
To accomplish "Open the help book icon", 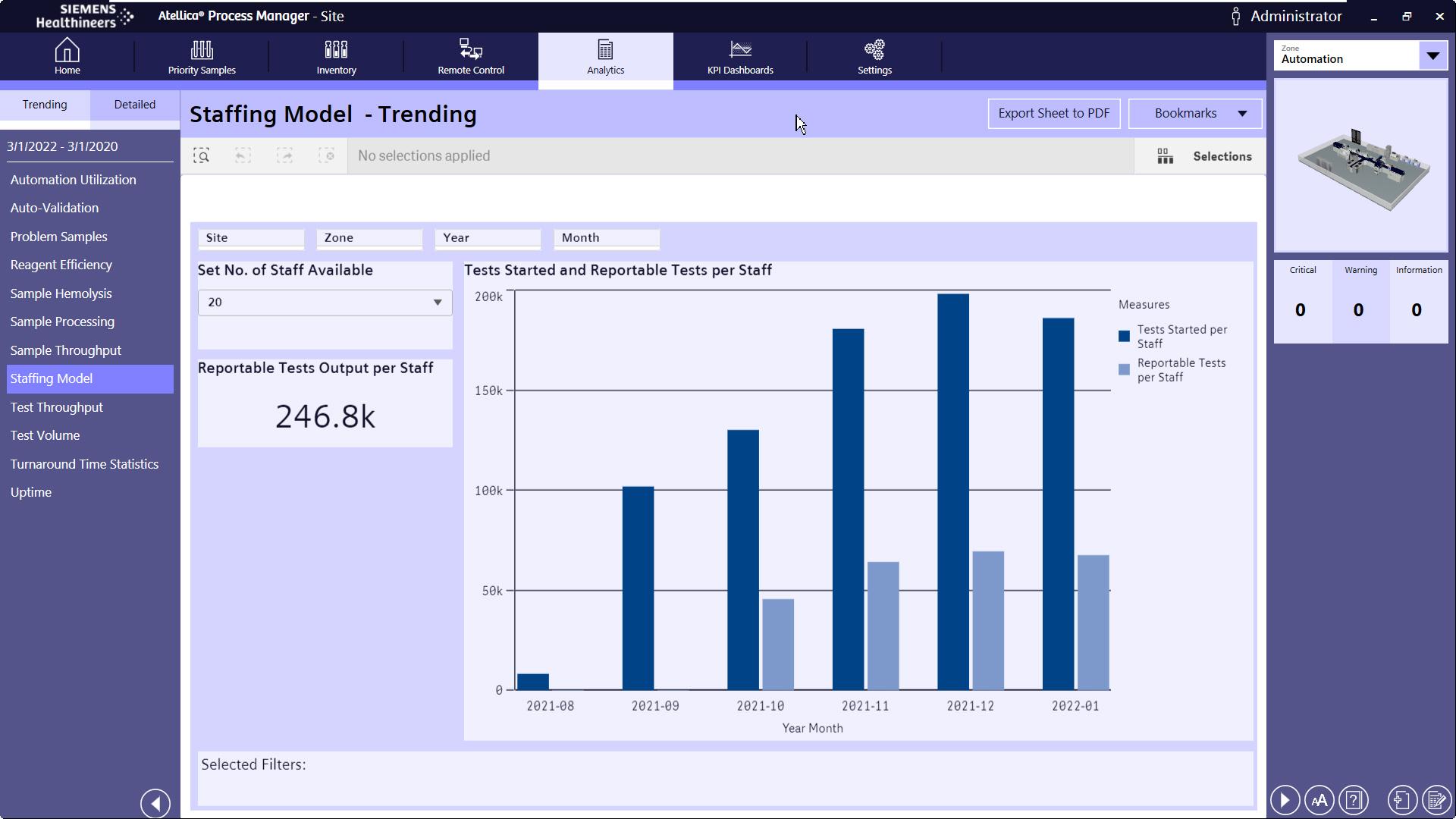I will coord(1354,800).
